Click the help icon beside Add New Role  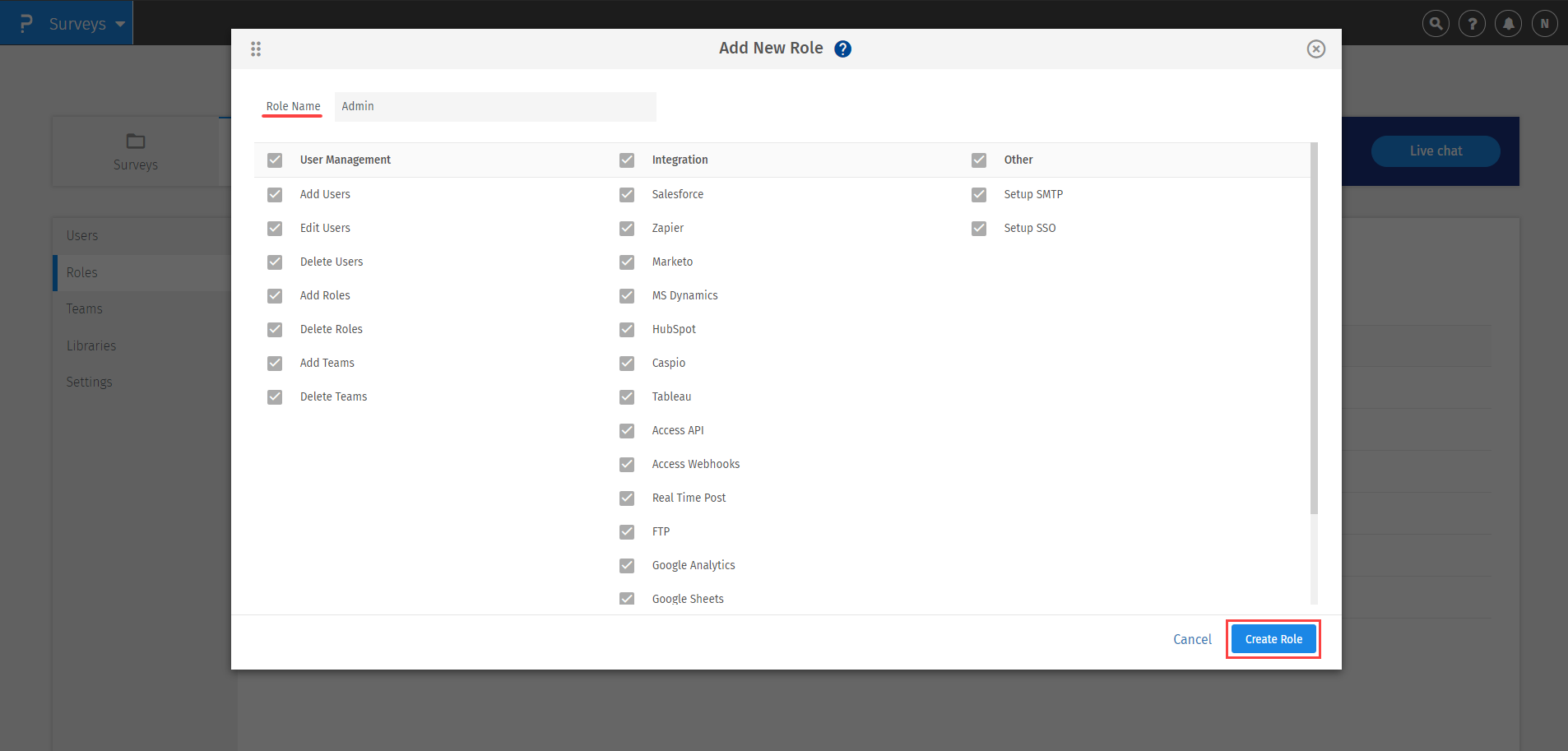tap(842, 49)
